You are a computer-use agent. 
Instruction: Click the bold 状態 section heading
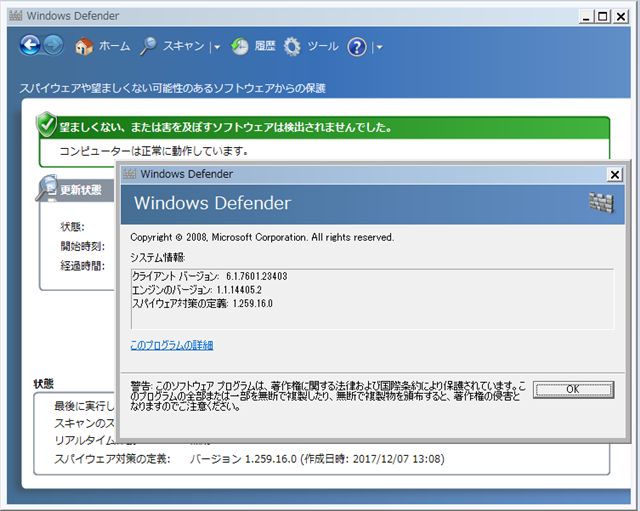(x=44, y=384)
